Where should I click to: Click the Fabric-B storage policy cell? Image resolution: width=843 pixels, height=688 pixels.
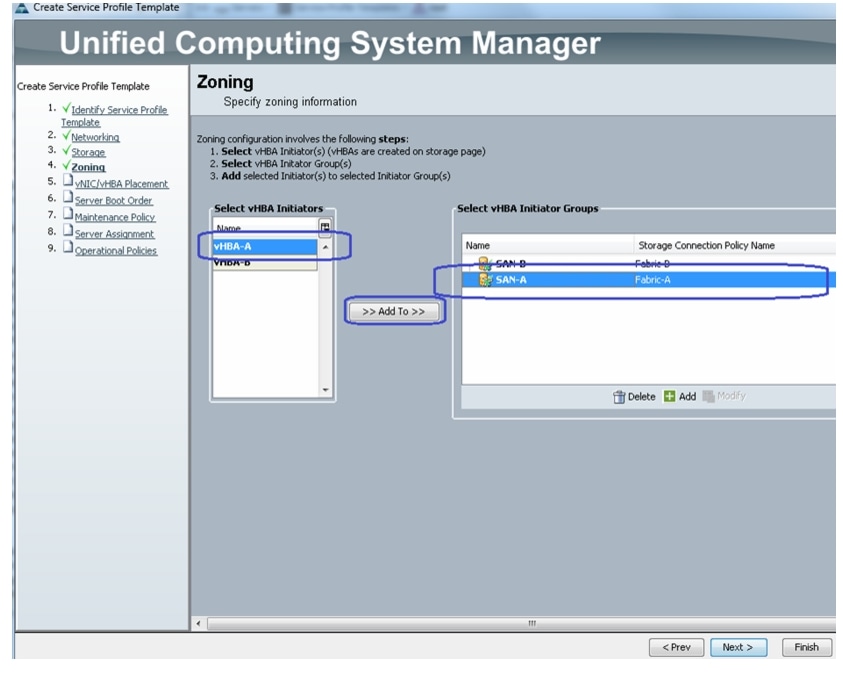point(652,263)
